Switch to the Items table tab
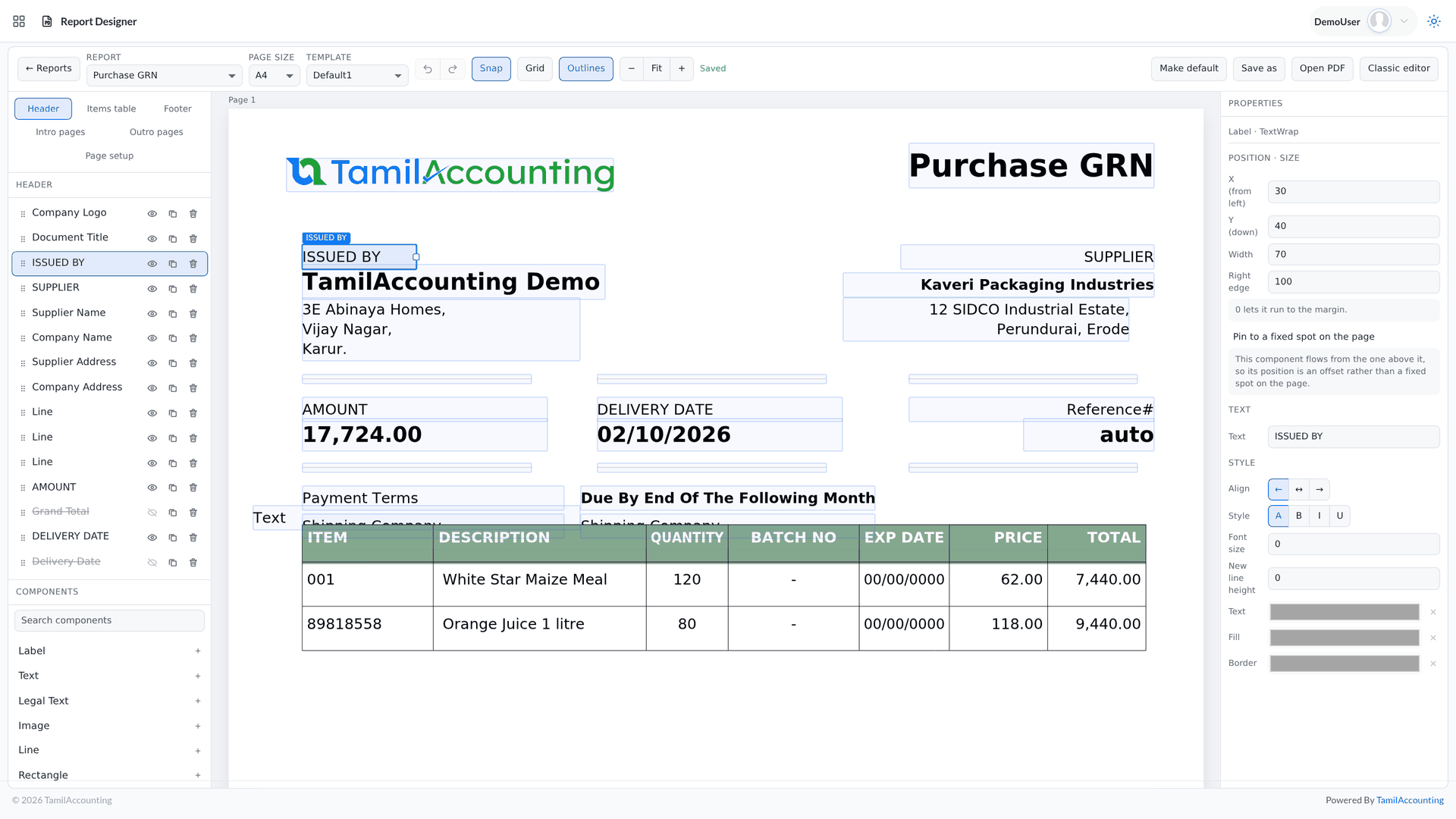Viewport: 1456px width, 819px height. coord(111,108)
